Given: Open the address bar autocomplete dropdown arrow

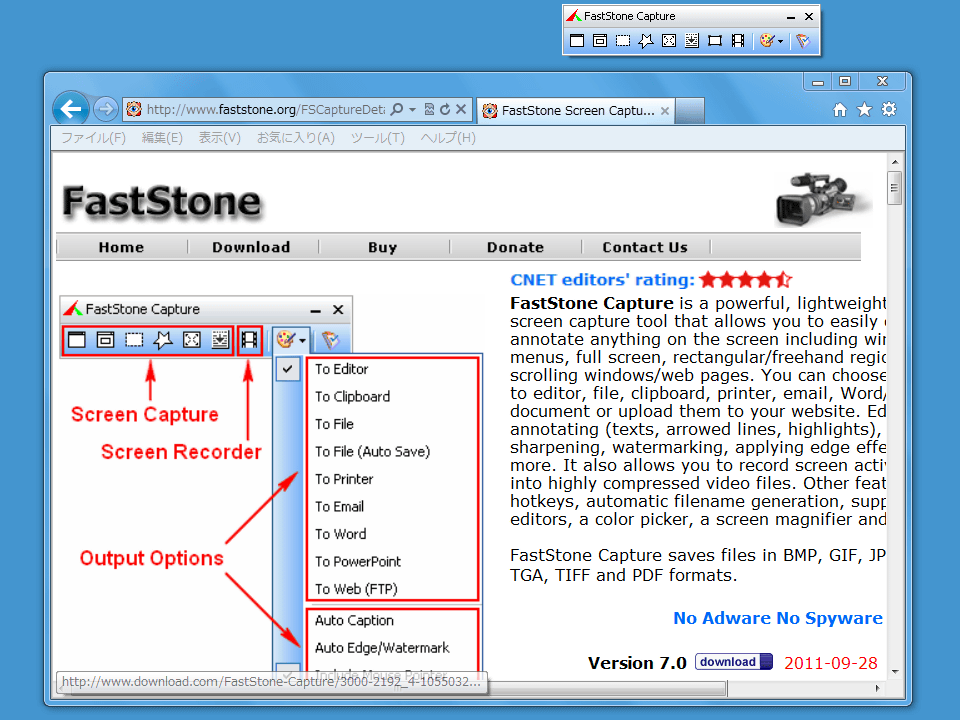Looking at the screenshot, I should (x=413, y=110).
